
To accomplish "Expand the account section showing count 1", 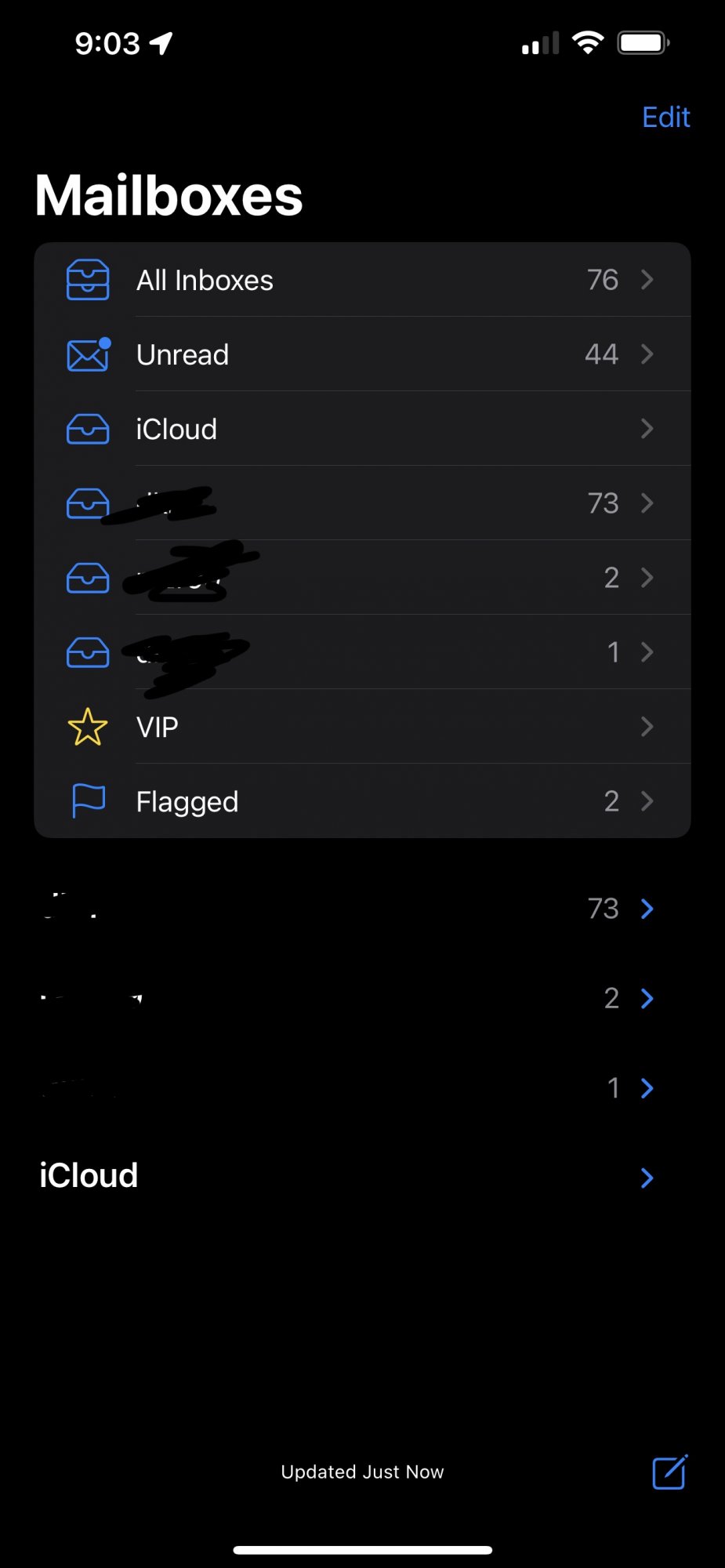I will 647,1088.
